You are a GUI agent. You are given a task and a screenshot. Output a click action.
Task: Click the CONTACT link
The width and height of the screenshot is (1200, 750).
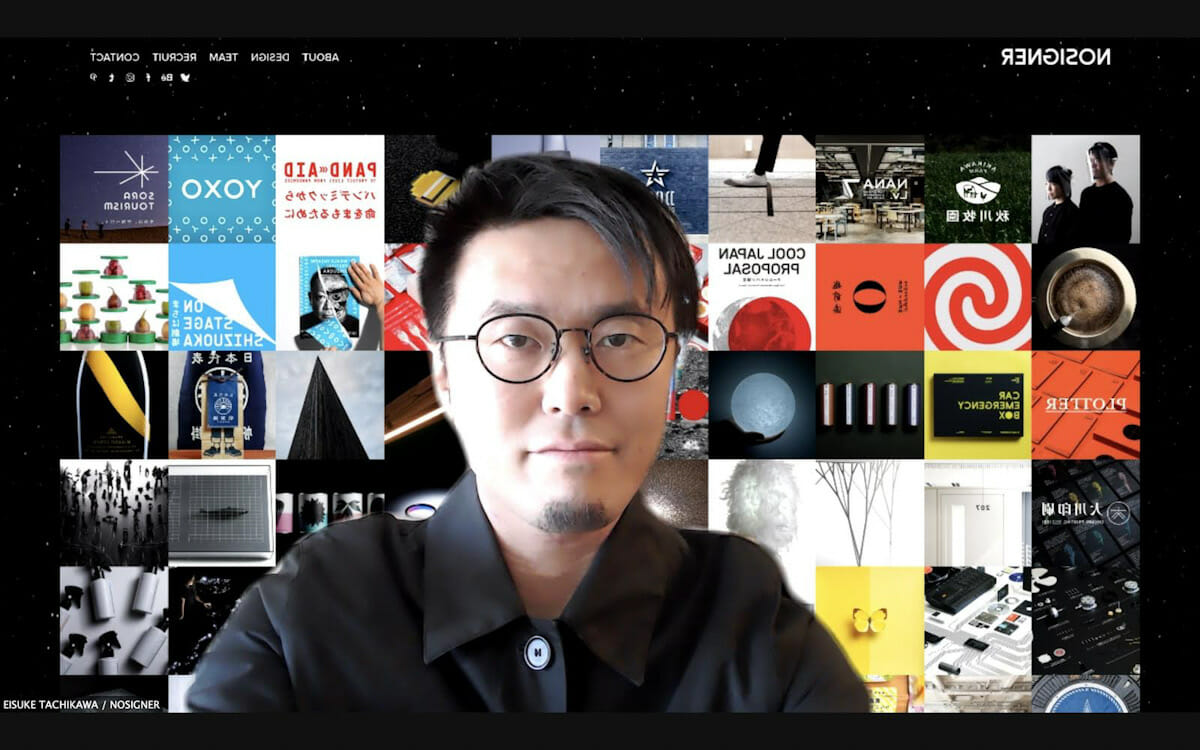(114, 57)
